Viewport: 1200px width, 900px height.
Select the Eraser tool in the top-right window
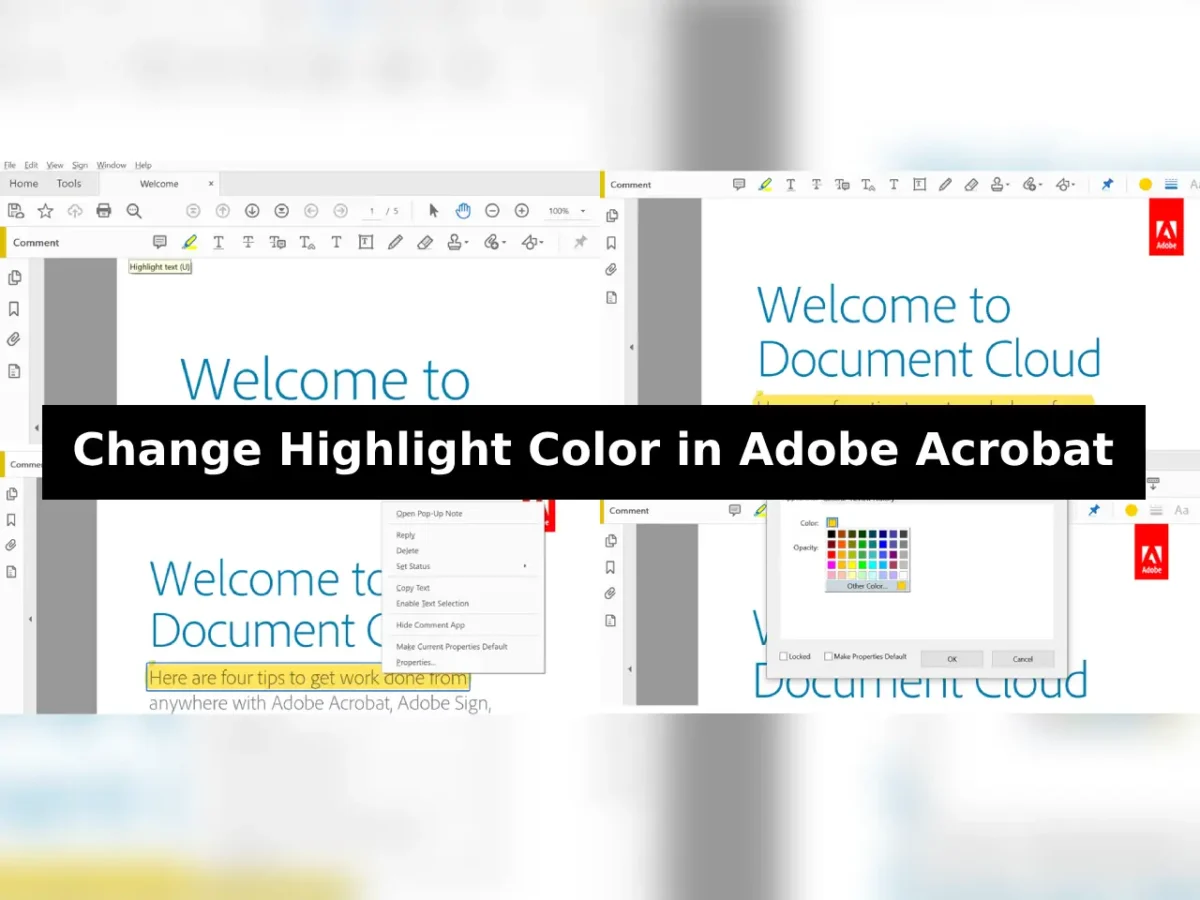pos(971,184)
